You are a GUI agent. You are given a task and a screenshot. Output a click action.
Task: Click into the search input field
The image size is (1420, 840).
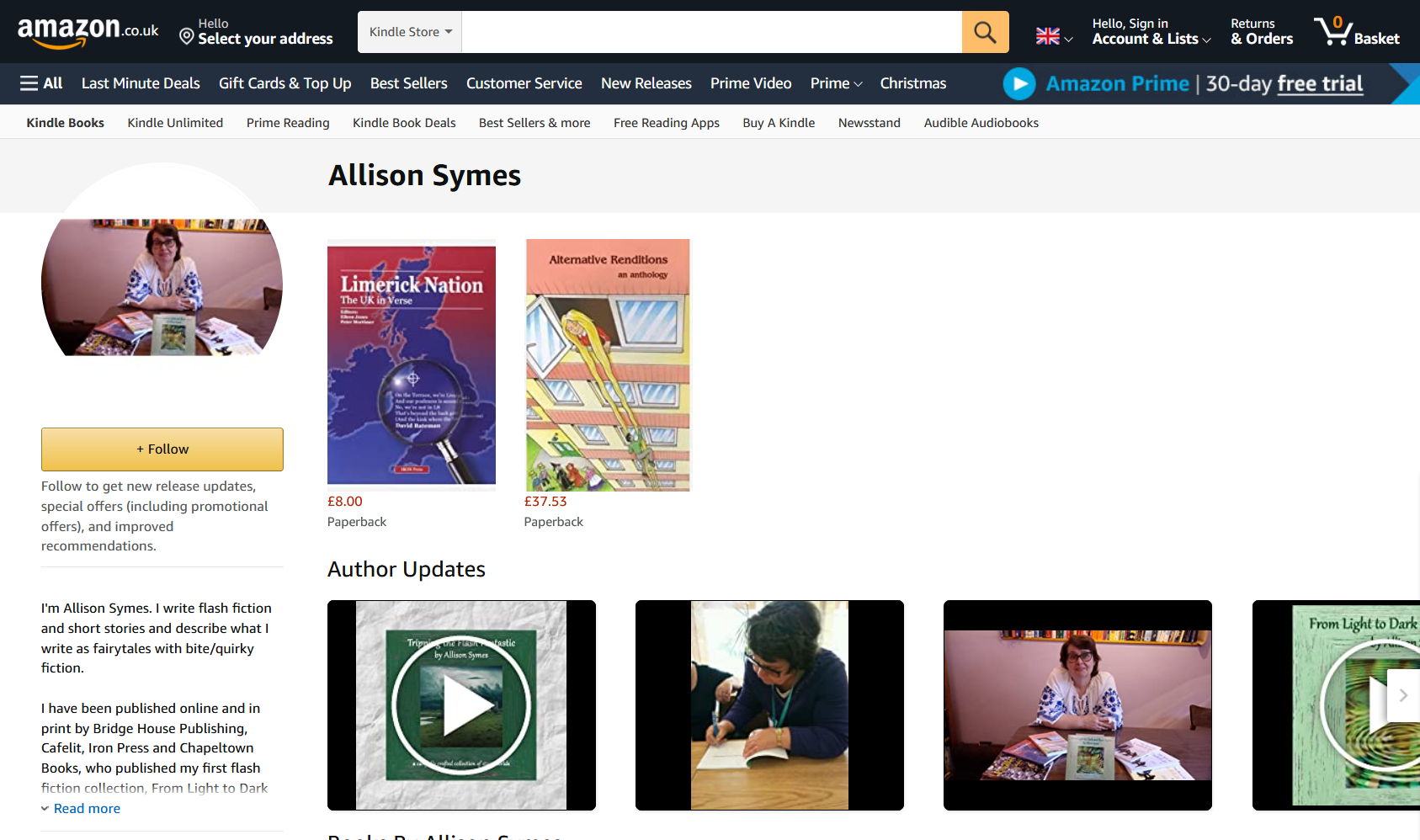(711, 32)
